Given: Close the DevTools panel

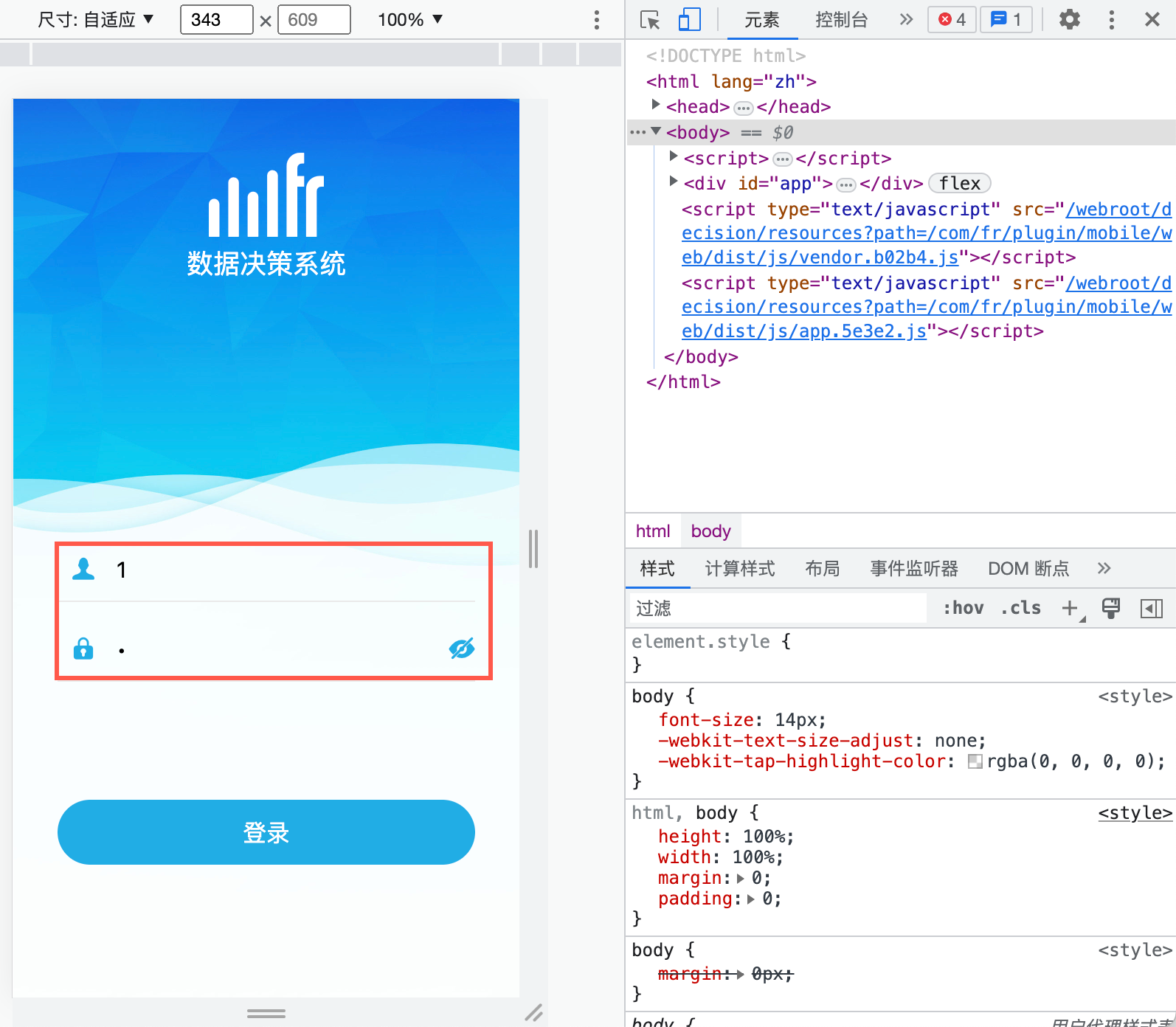Looking at the screenshot, I should [x=1152, y=20].
